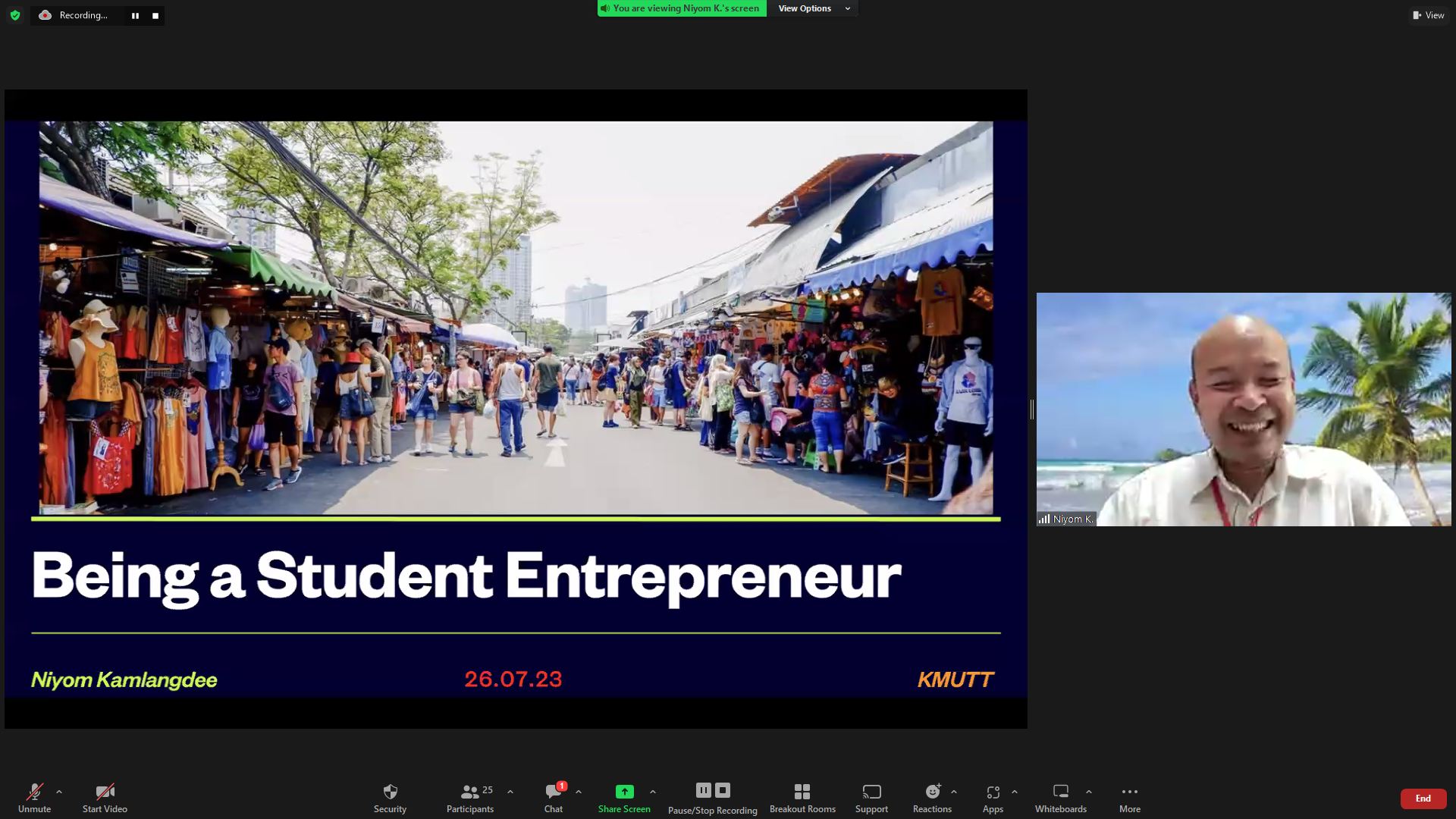Image resolution: width=1456 pixels, height=819 pixels.
Task: Expand Reactions options caret
Action: 954,792
